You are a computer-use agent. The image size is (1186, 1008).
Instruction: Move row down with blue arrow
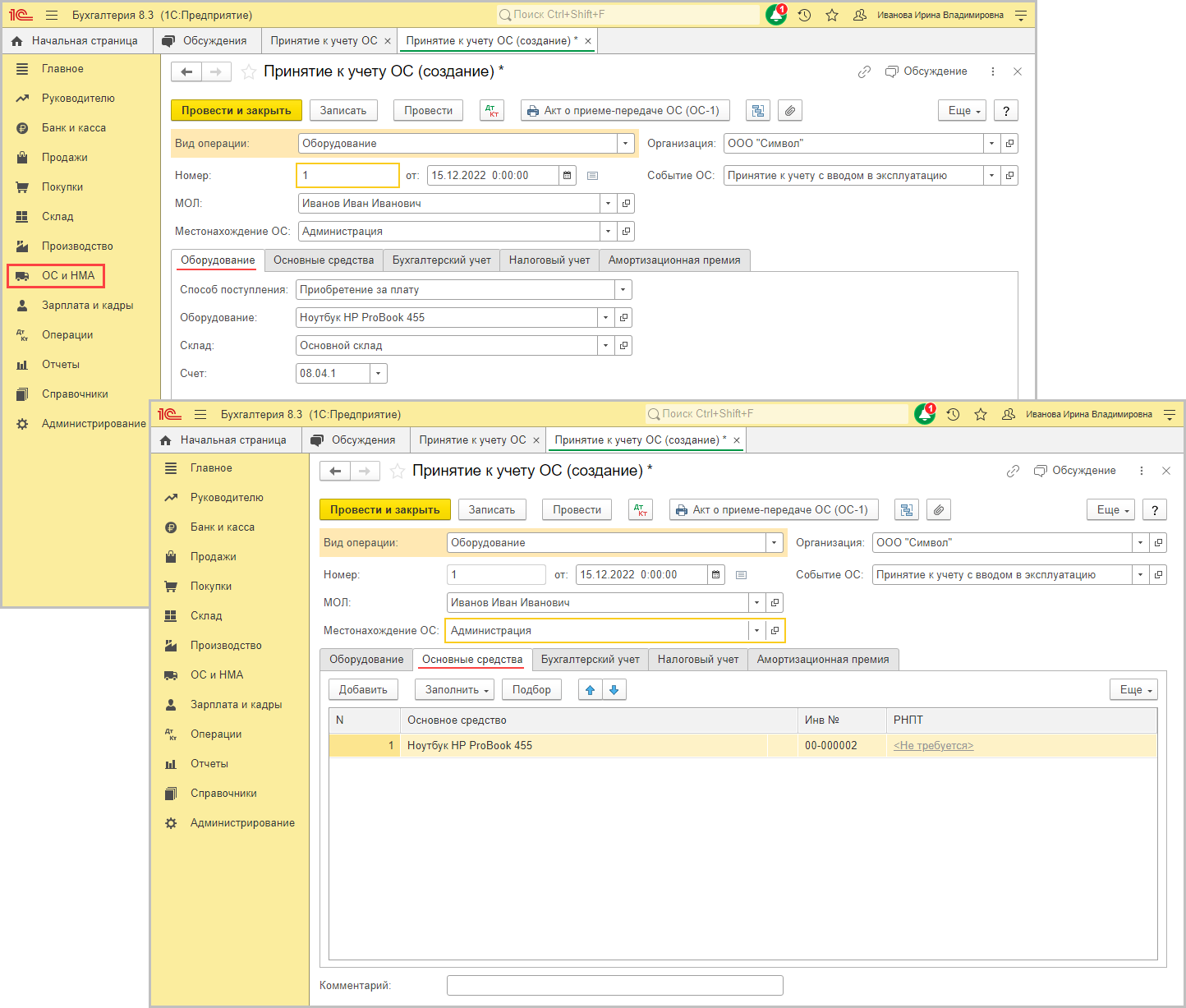click(x=614, y=689)
